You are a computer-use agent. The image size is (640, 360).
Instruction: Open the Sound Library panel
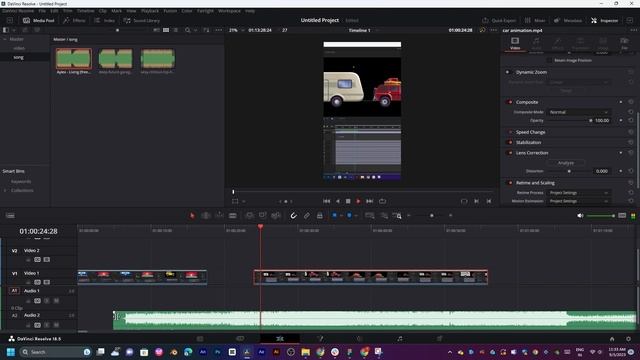pyautogui.click(x=142, y=20)
